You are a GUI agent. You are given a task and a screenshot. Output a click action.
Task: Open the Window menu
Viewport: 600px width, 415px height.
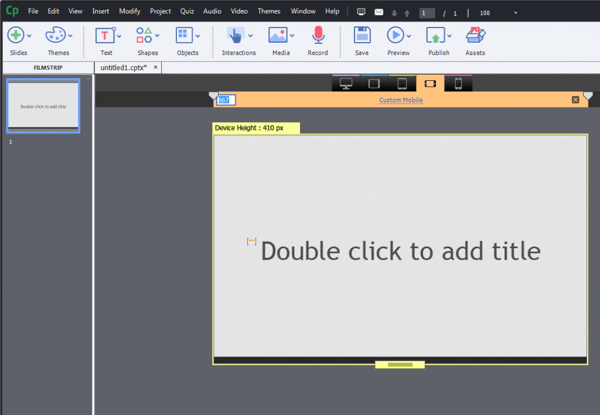[303, 11]
